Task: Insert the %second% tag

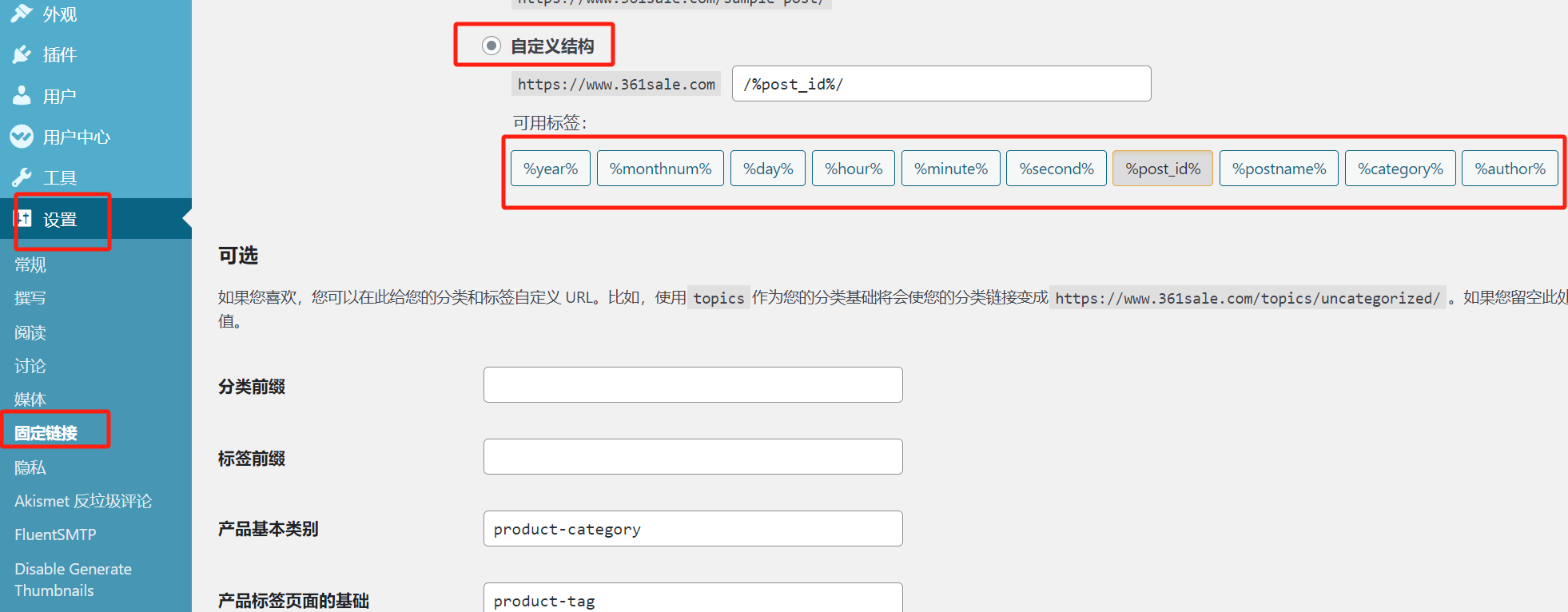Action: click(1057, 169)
